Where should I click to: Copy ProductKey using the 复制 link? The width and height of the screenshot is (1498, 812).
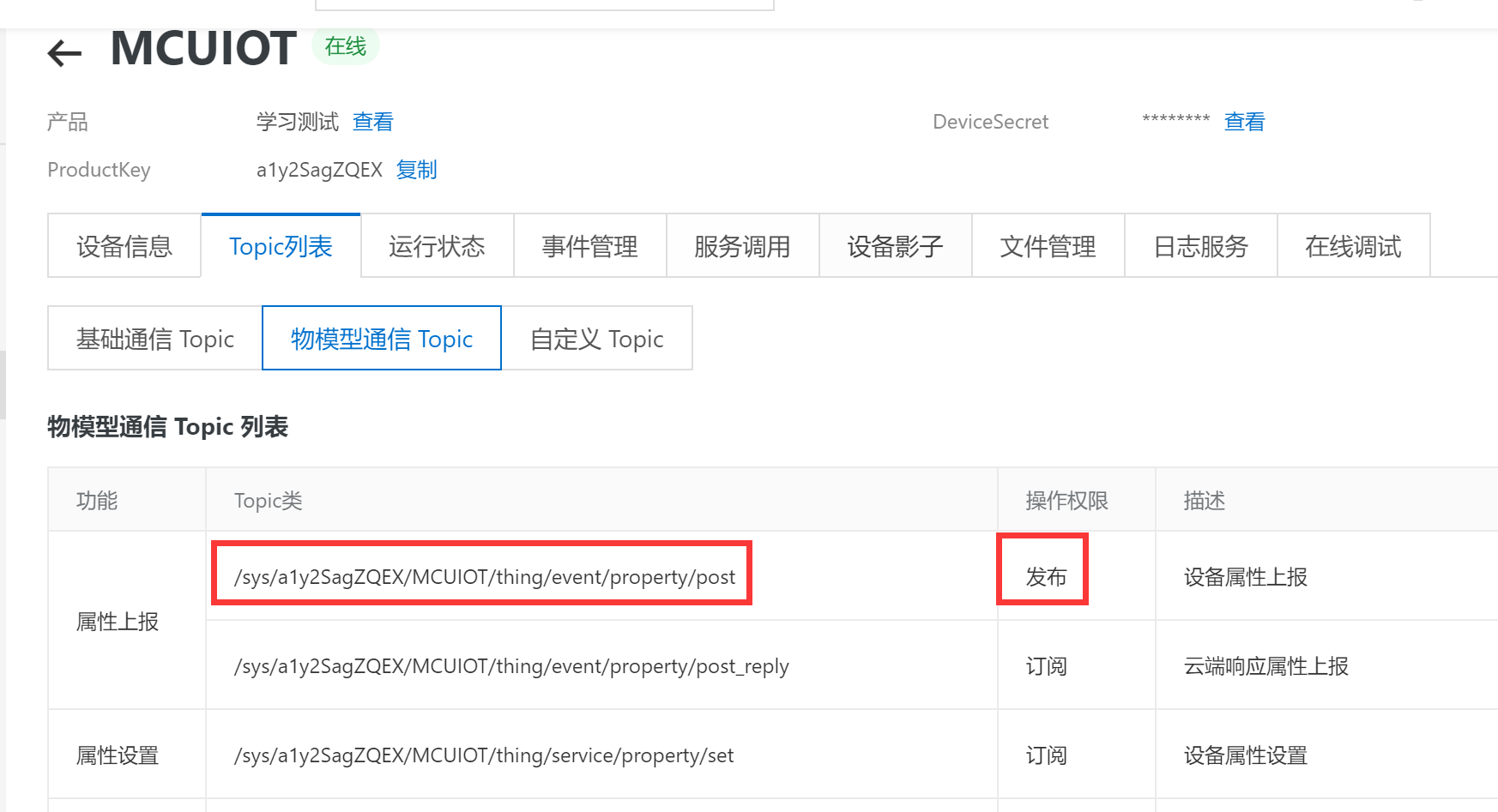[x=416, y=170]
